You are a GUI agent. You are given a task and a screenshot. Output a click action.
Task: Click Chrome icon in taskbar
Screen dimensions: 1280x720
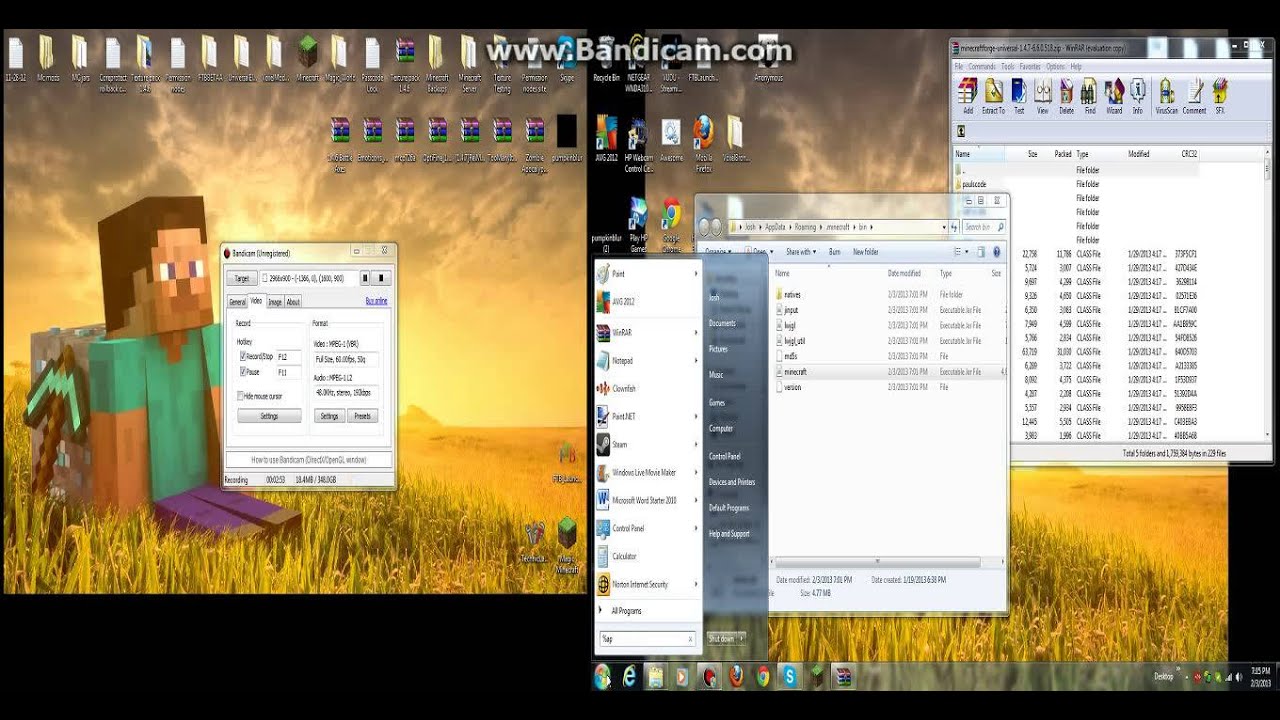[x=763, y=677]
